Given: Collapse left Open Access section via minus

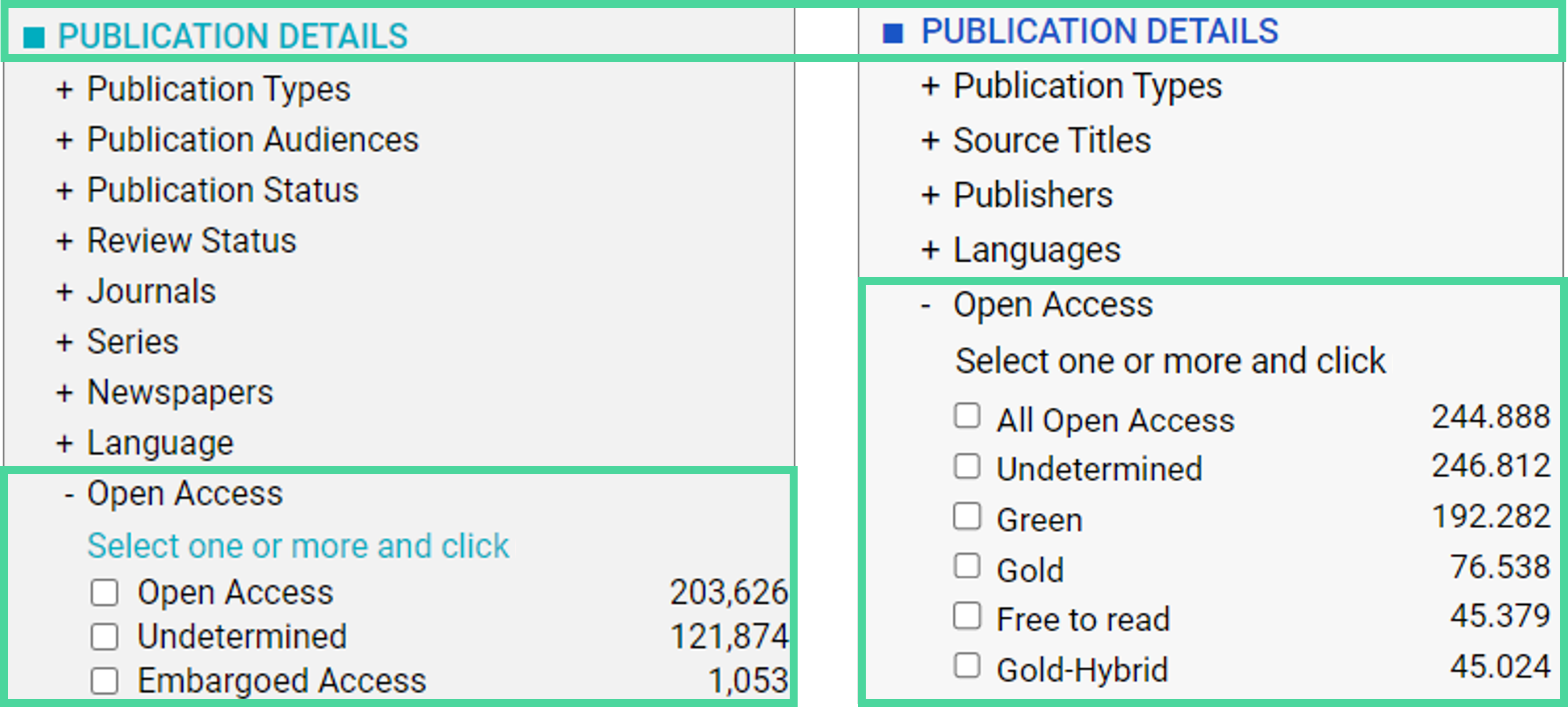Looking at the screenshot, I should tap(69, 495).
